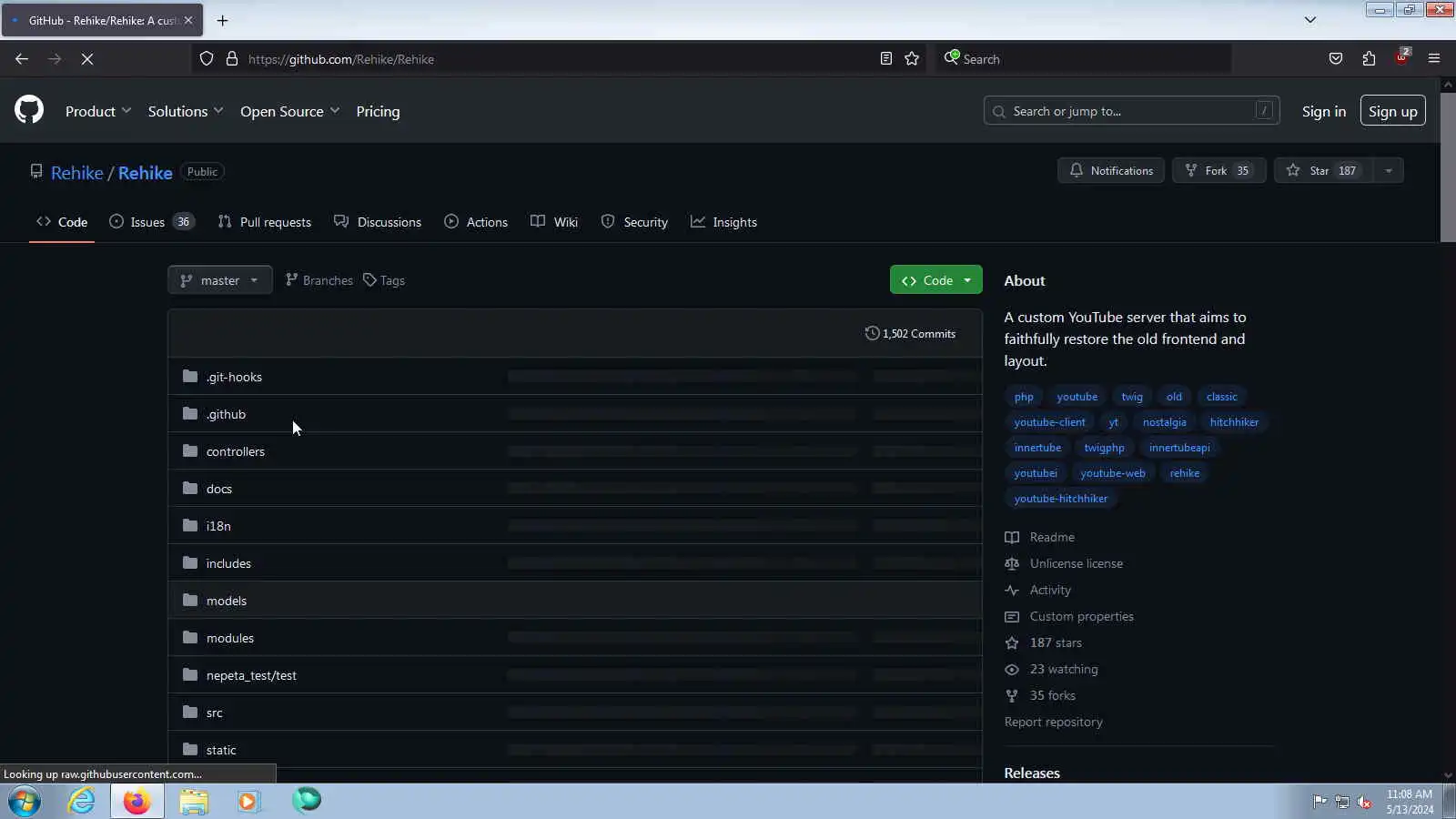Open a new browser tab

point(222,20)
